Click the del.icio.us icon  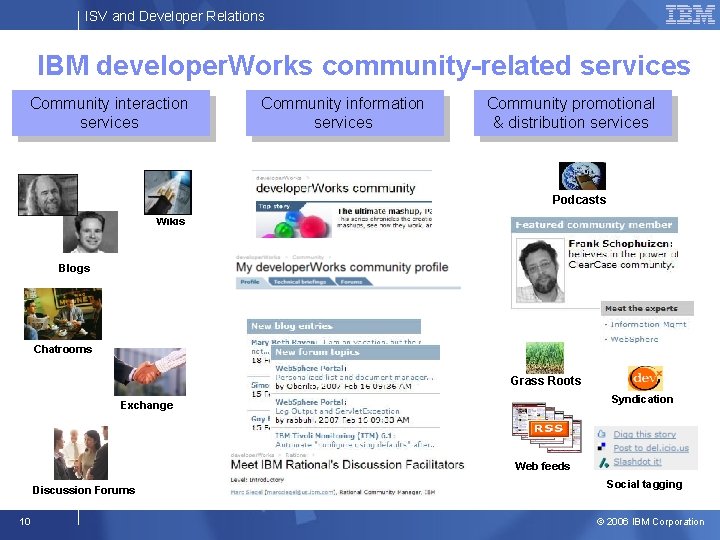pos(602,447)
